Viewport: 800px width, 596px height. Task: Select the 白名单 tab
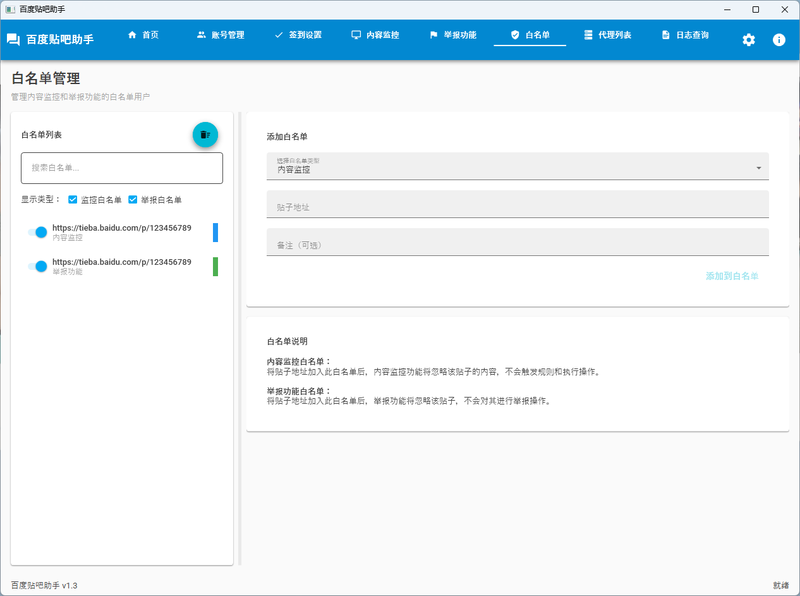click(530, 35)
